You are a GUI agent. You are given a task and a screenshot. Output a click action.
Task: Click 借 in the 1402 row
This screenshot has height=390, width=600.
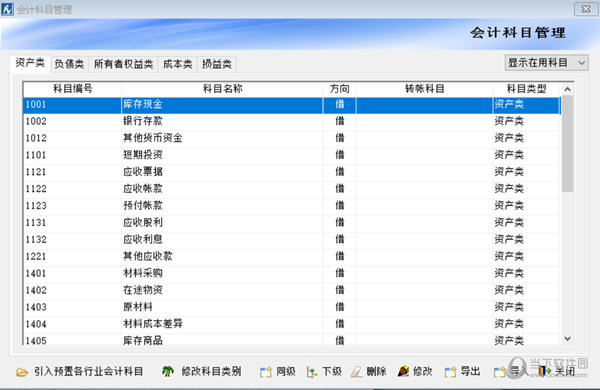tap(340, 290)
